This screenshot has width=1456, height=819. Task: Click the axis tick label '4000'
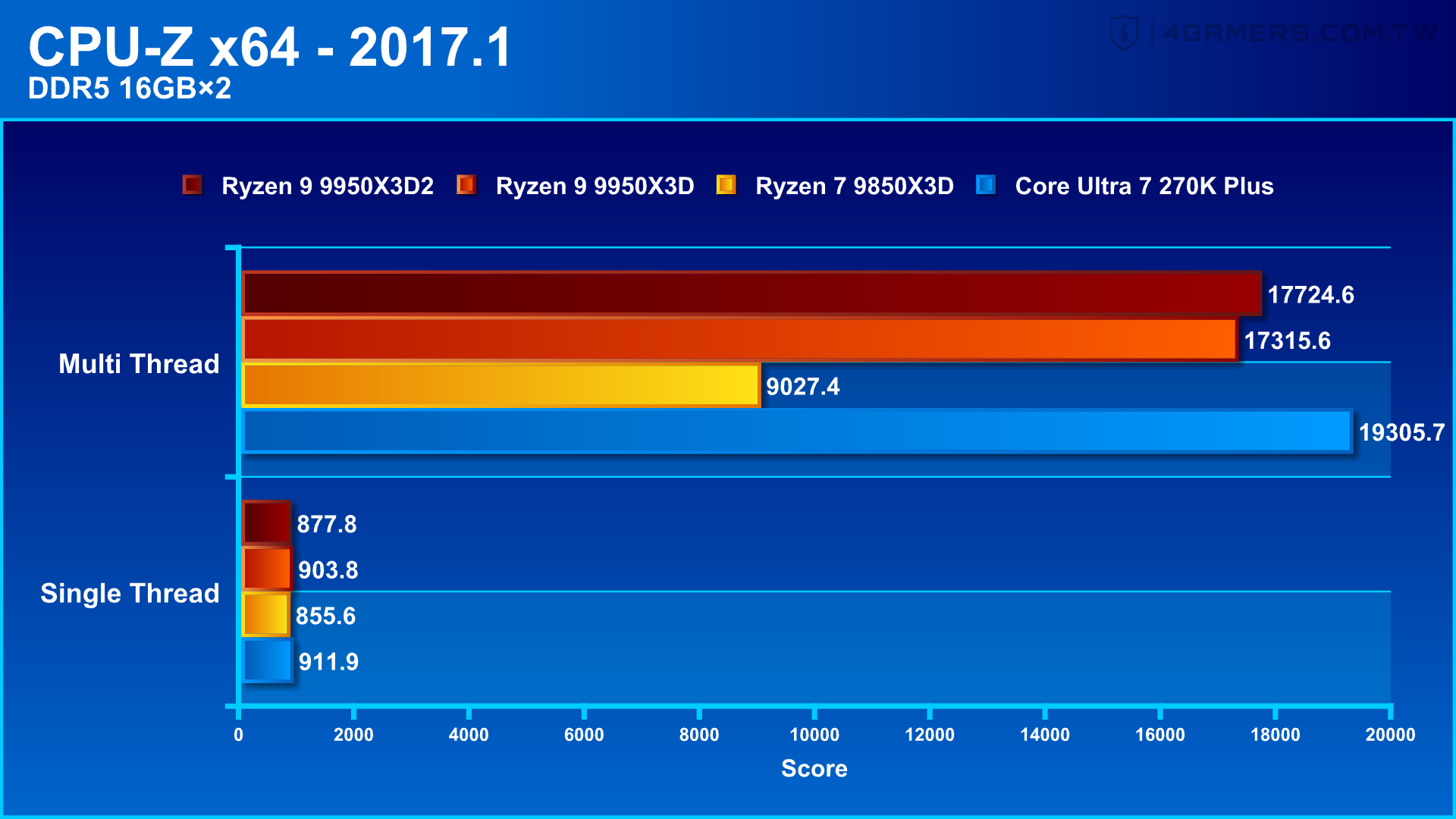[469, 735]
